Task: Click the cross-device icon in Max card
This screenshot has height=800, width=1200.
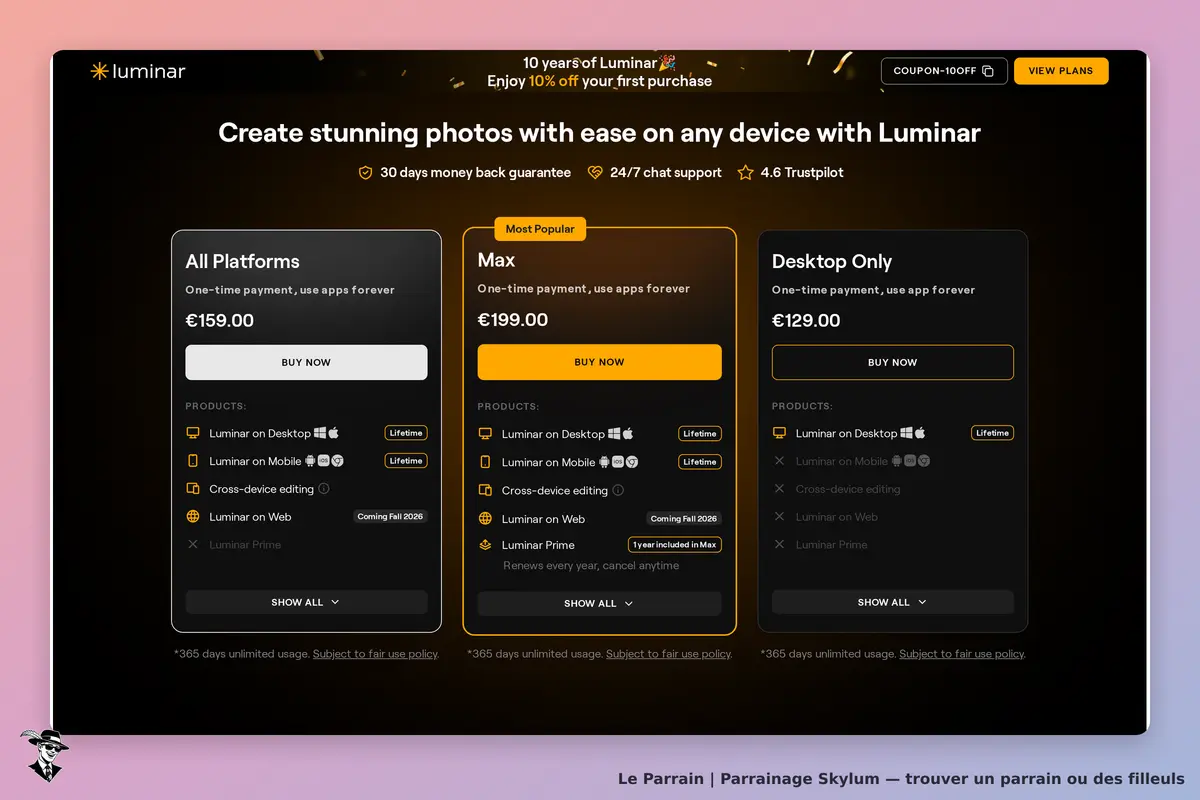Action: tap(485, 490)
